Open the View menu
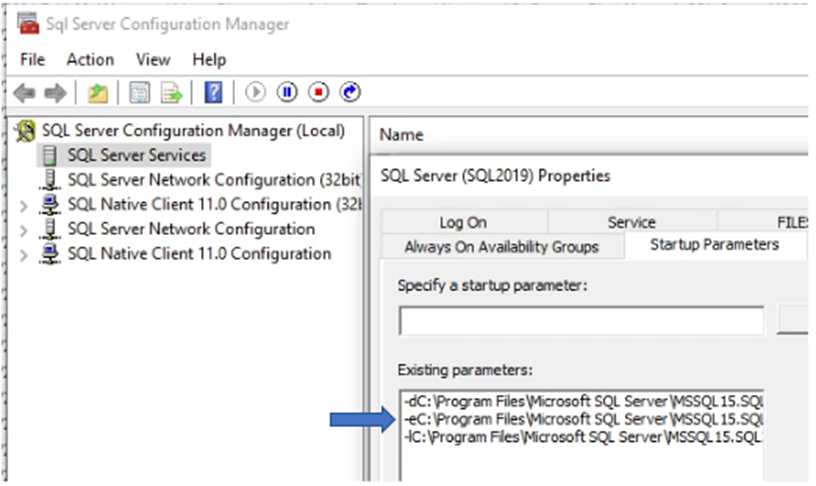 click(153, 60)
